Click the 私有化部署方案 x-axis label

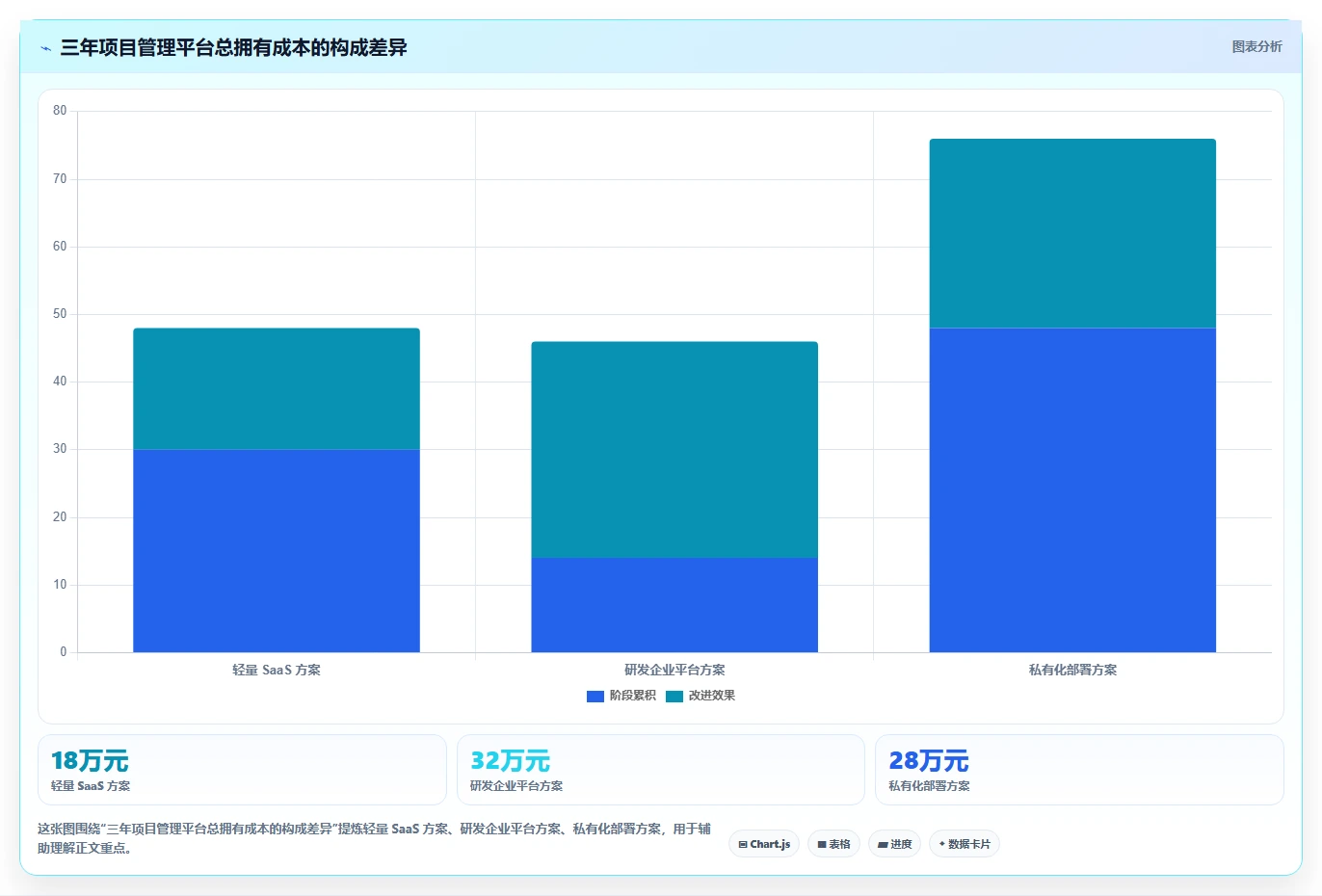point(1072,670)
